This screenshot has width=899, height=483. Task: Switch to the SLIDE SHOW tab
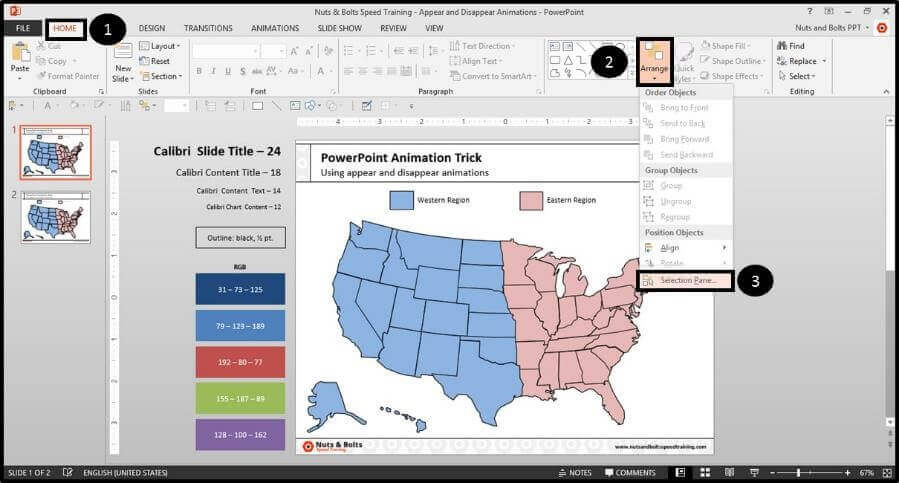(x=340, y=28)
